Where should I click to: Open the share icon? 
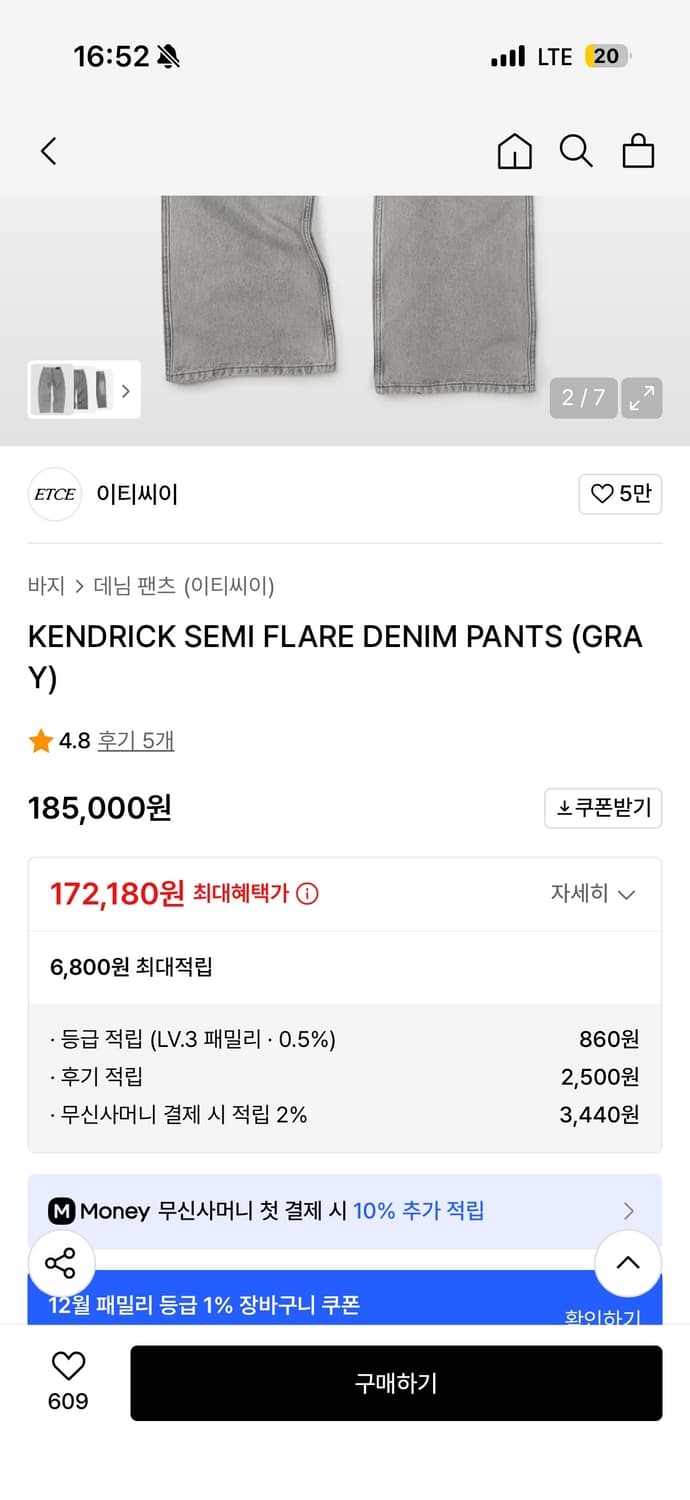[62, 1263]
